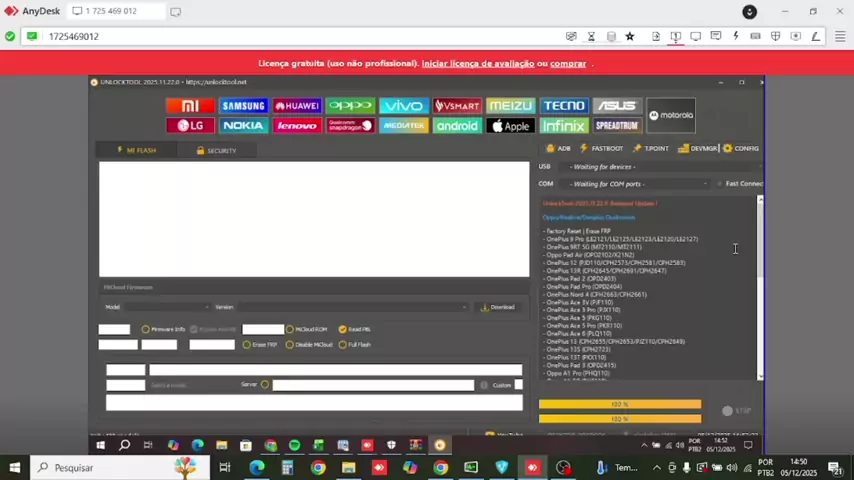Select the Samsung brand icon
The height and width of the screenshot is (480, 854).
(243, 106)
